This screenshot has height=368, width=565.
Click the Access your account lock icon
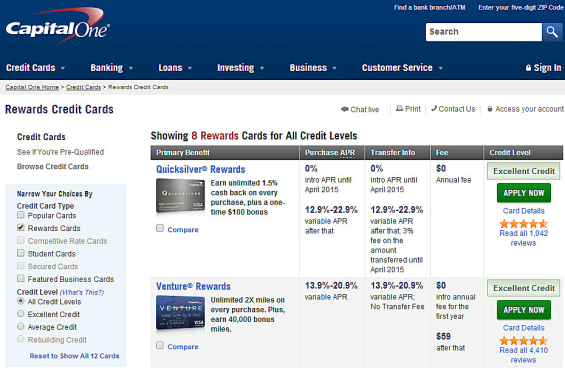click(x=490, y=108)
